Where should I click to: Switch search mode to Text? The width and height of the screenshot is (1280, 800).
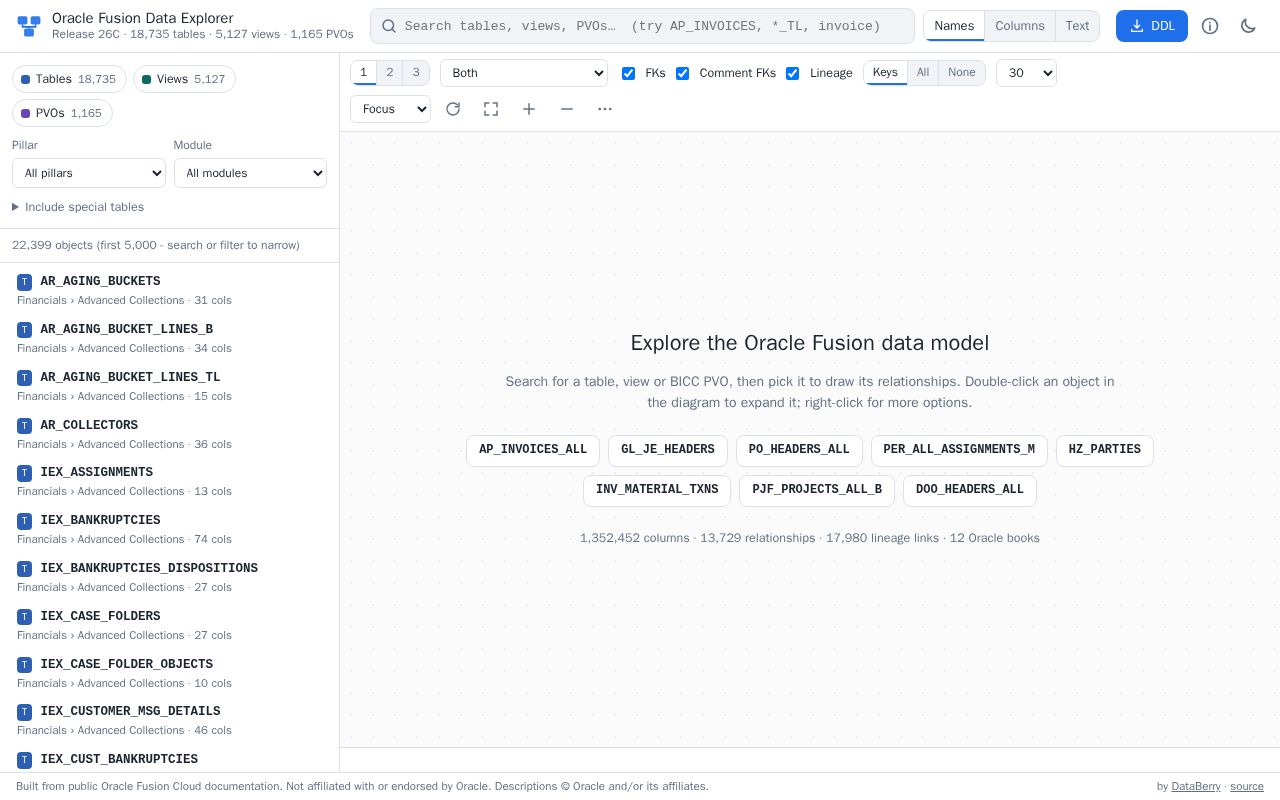coord(1077,26)
